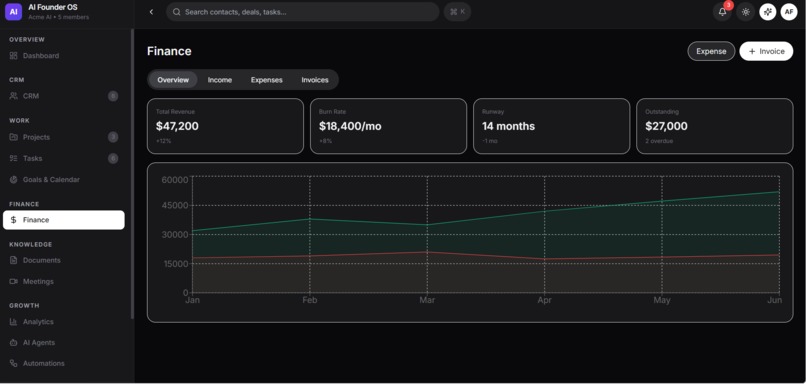This screenshot has height=384, width=806.
Task: Open Tasks list
Action: click(x=64, y=158)
